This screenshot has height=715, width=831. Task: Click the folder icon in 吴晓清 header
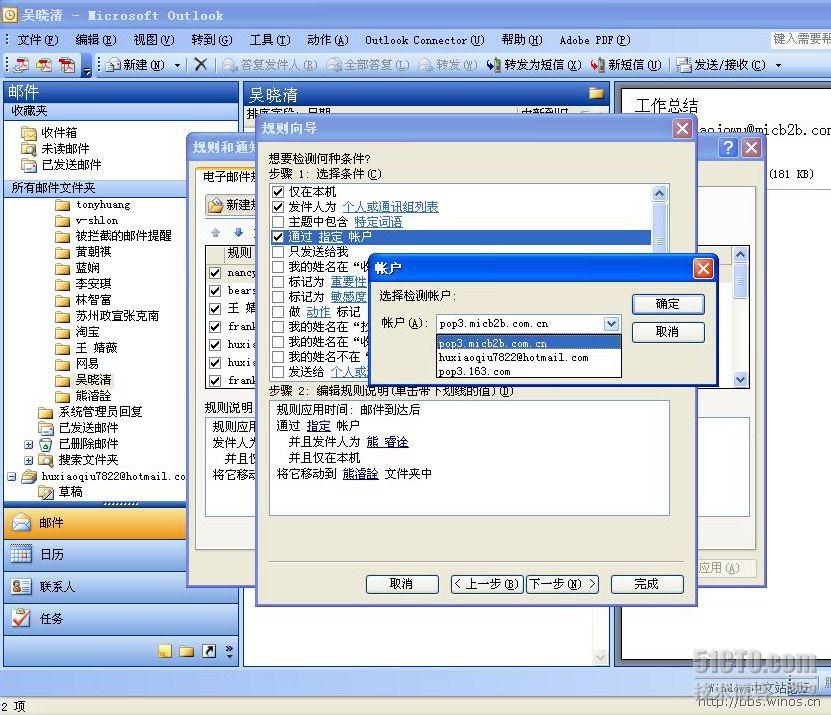(596, 93)
